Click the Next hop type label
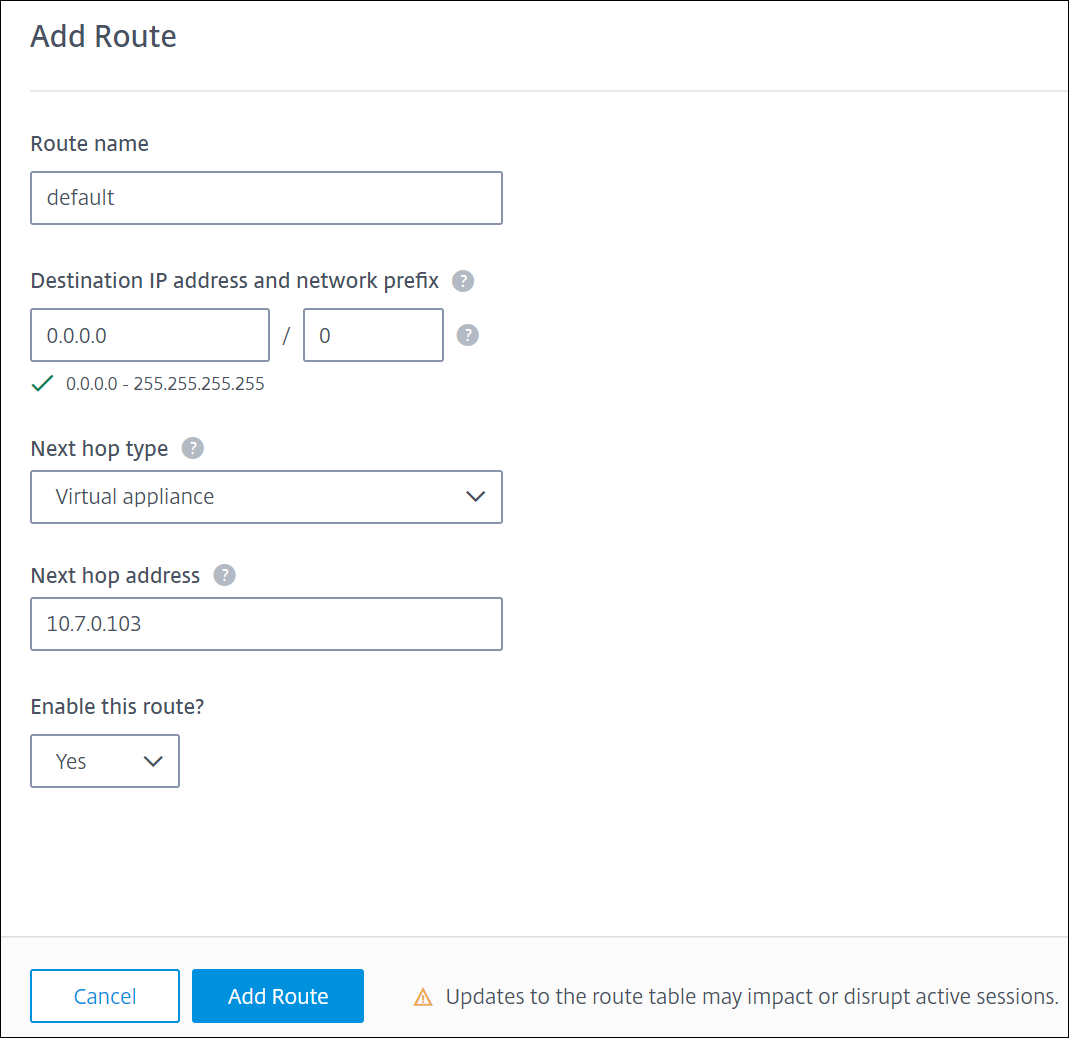 100,448
